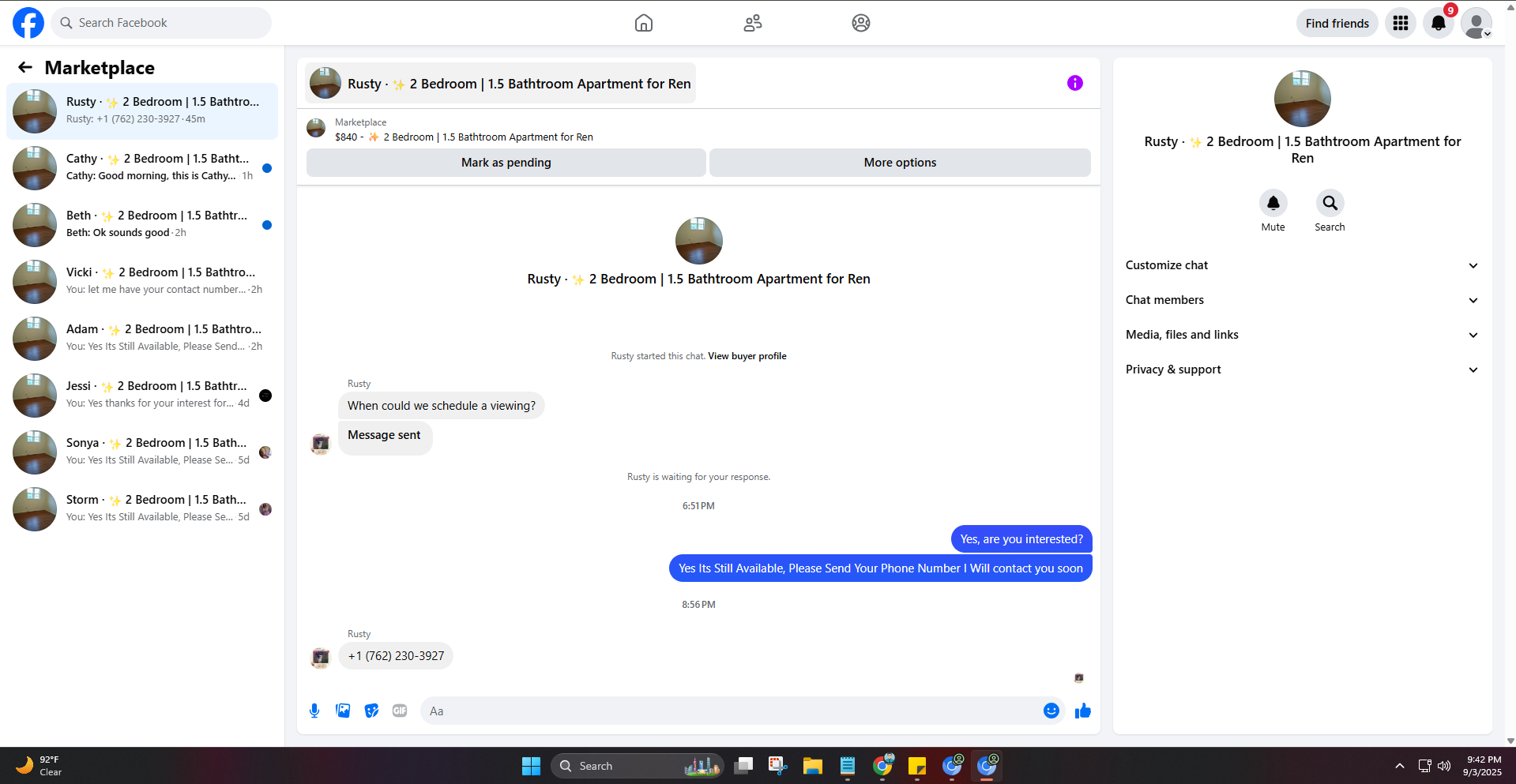
Task: Click the "Message sent" bubble
Action: click(385, 437)
